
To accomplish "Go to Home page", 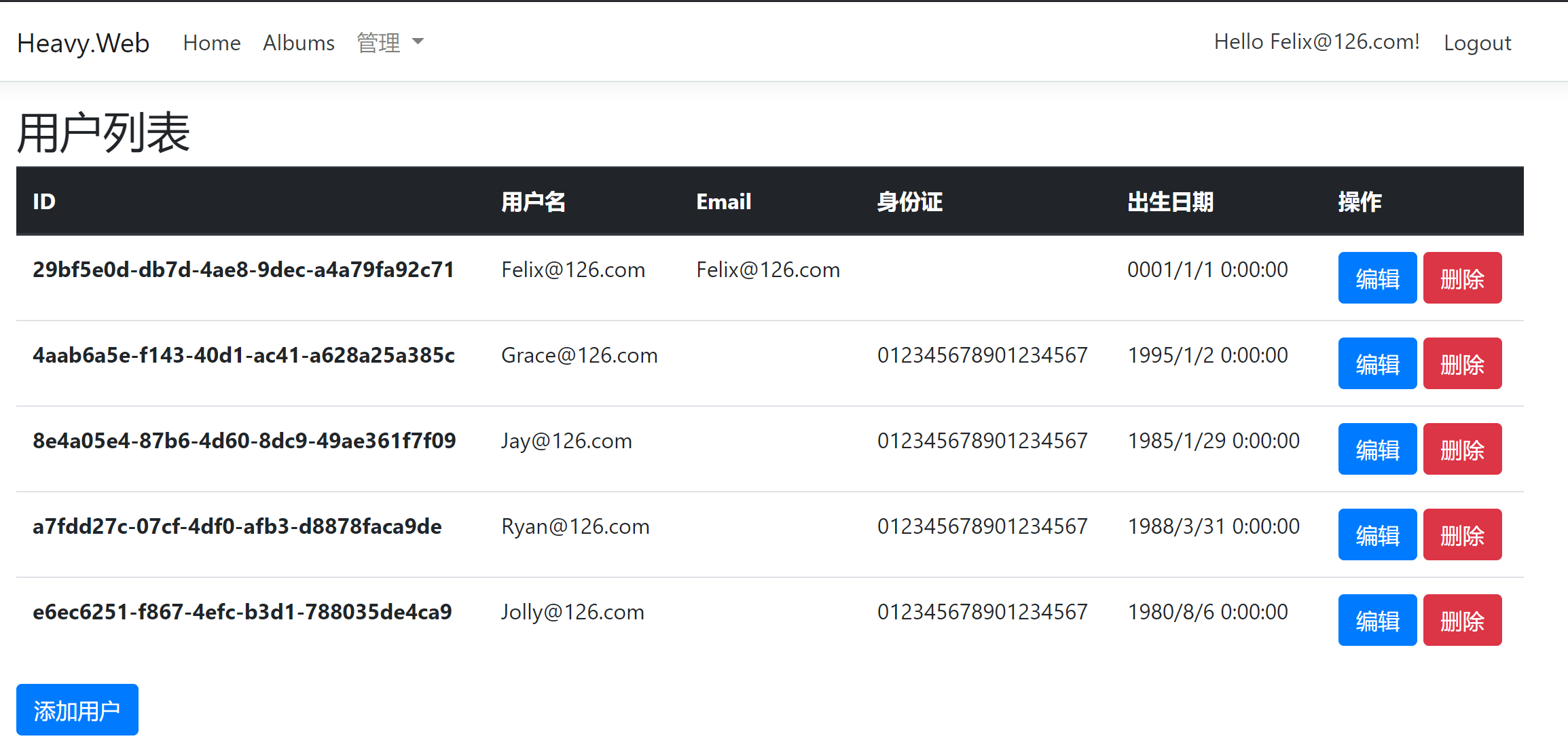I will tap(212, 43).
